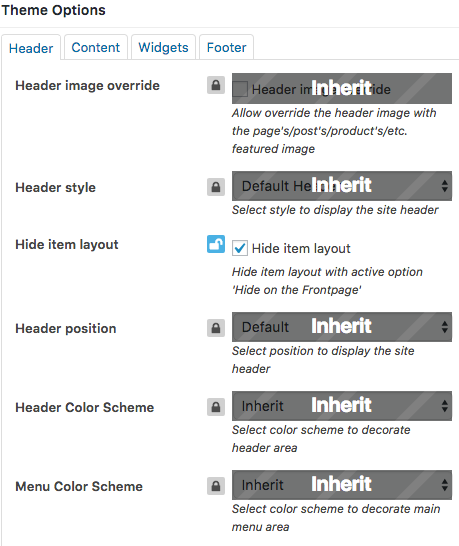
Task: Select the Header tab
Action: tap(31, 48)
